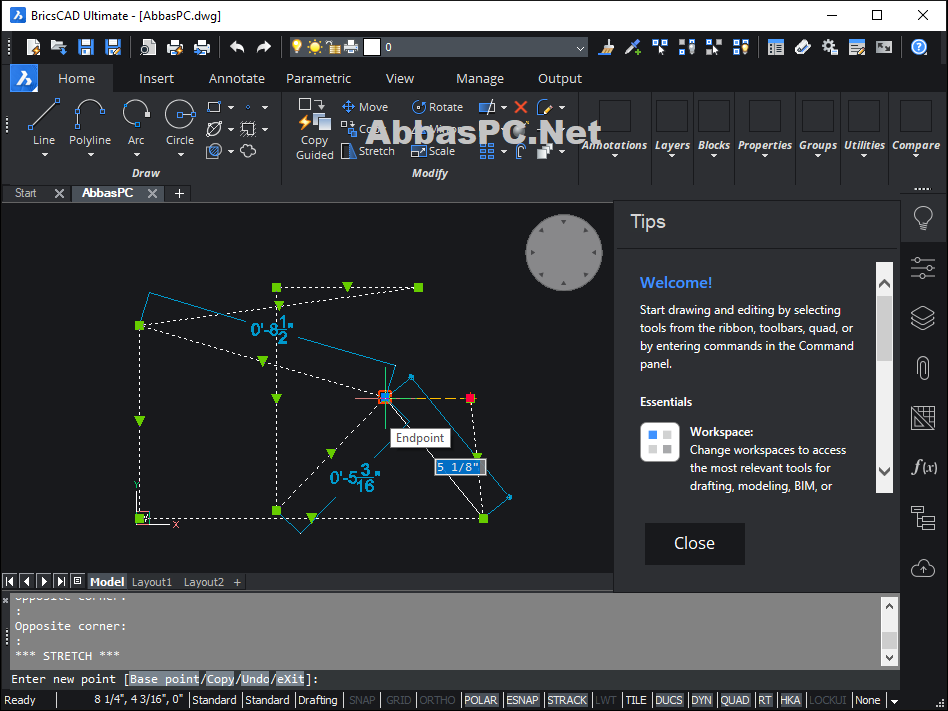Click the Undo option in command prompt

255,679
